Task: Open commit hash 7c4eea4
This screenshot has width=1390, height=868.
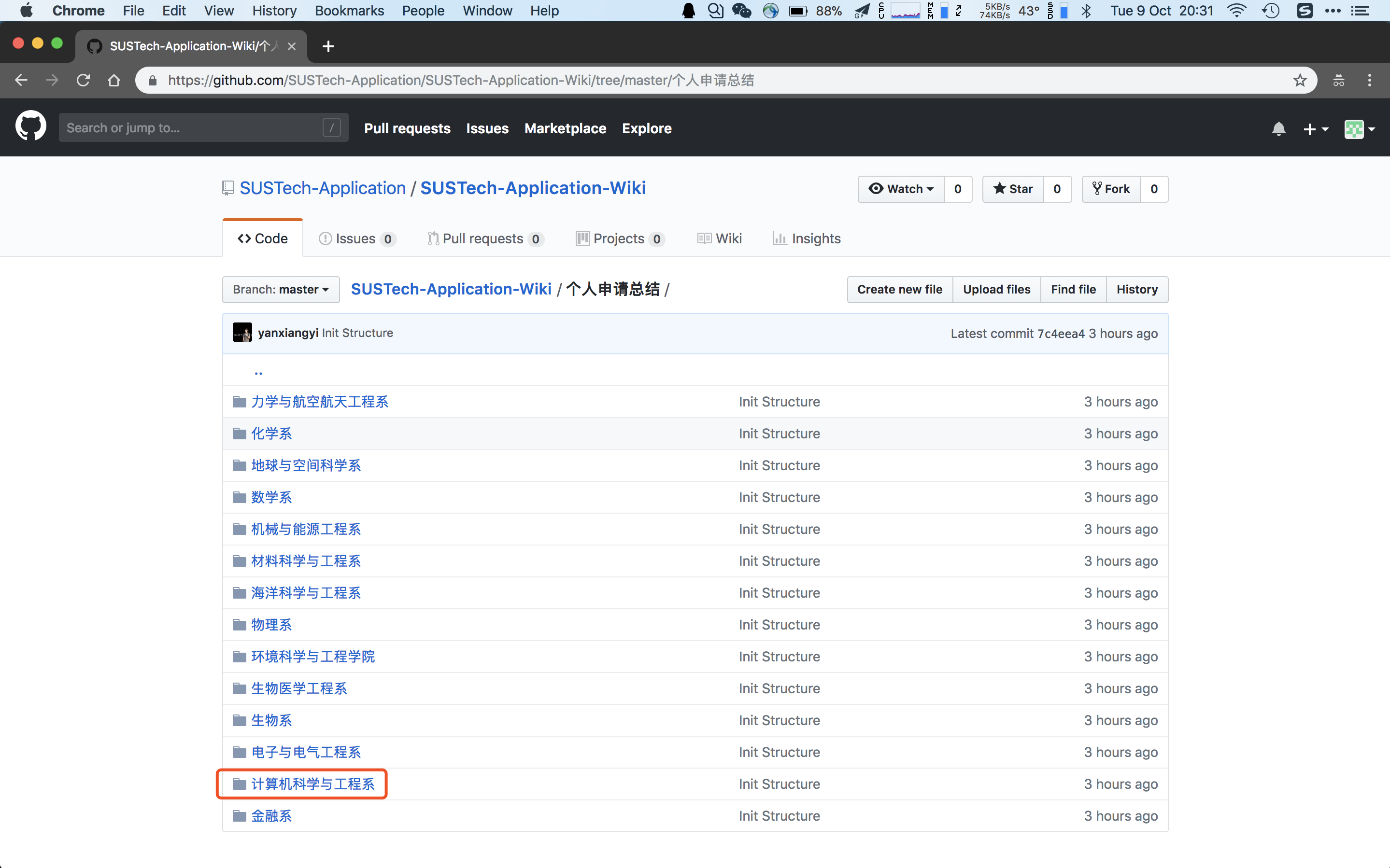Action: point(1061,334)
